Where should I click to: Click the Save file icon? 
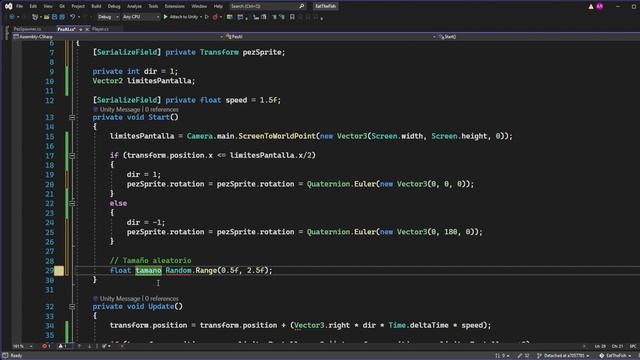54,17
